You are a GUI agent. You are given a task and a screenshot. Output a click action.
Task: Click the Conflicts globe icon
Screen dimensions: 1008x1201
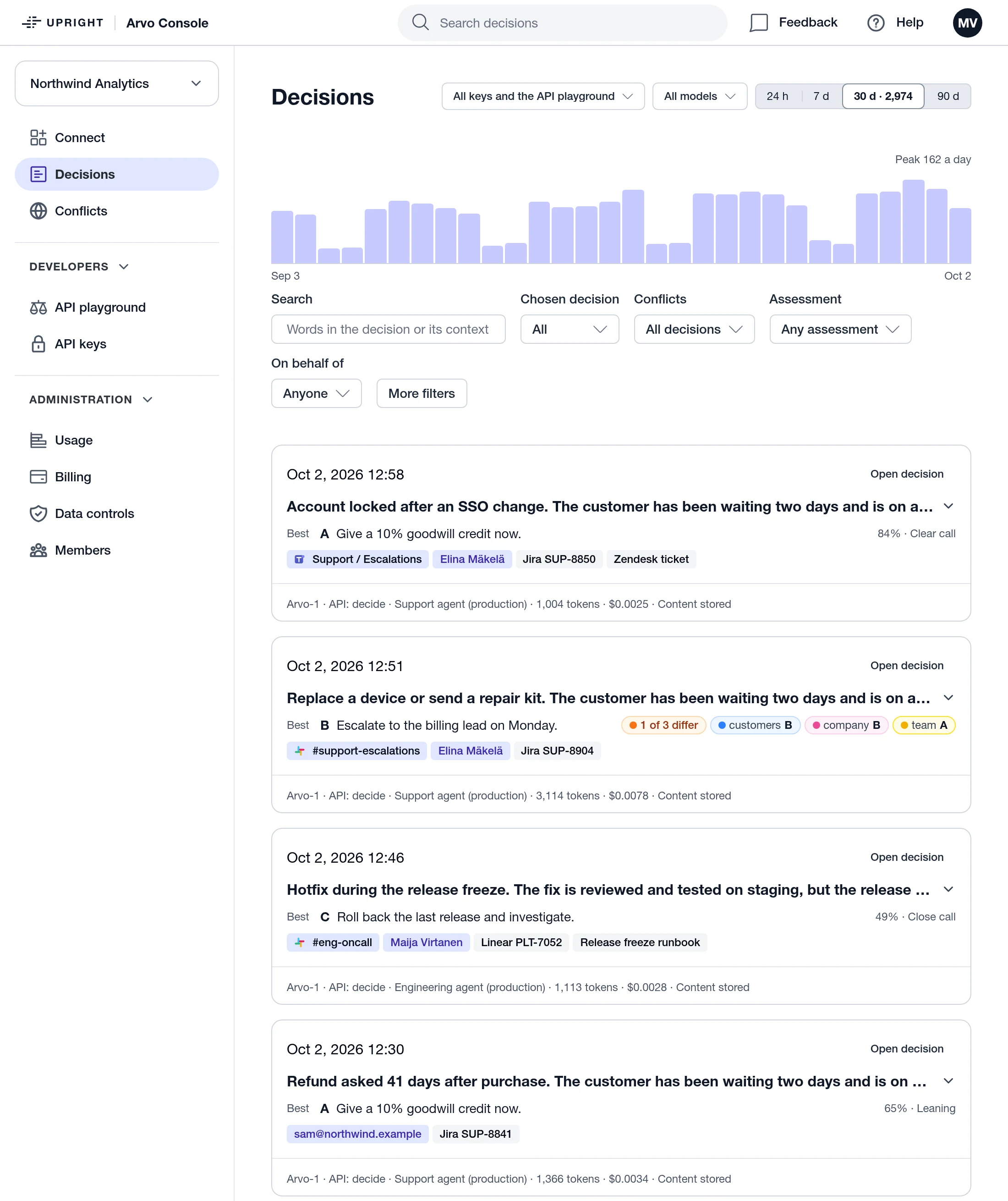pyautogui.click(x=38, y=210)
